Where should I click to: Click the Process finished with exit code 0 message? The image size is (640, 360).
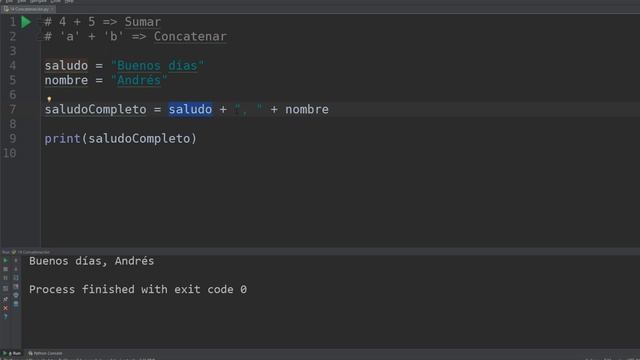(x=138, y=289)
